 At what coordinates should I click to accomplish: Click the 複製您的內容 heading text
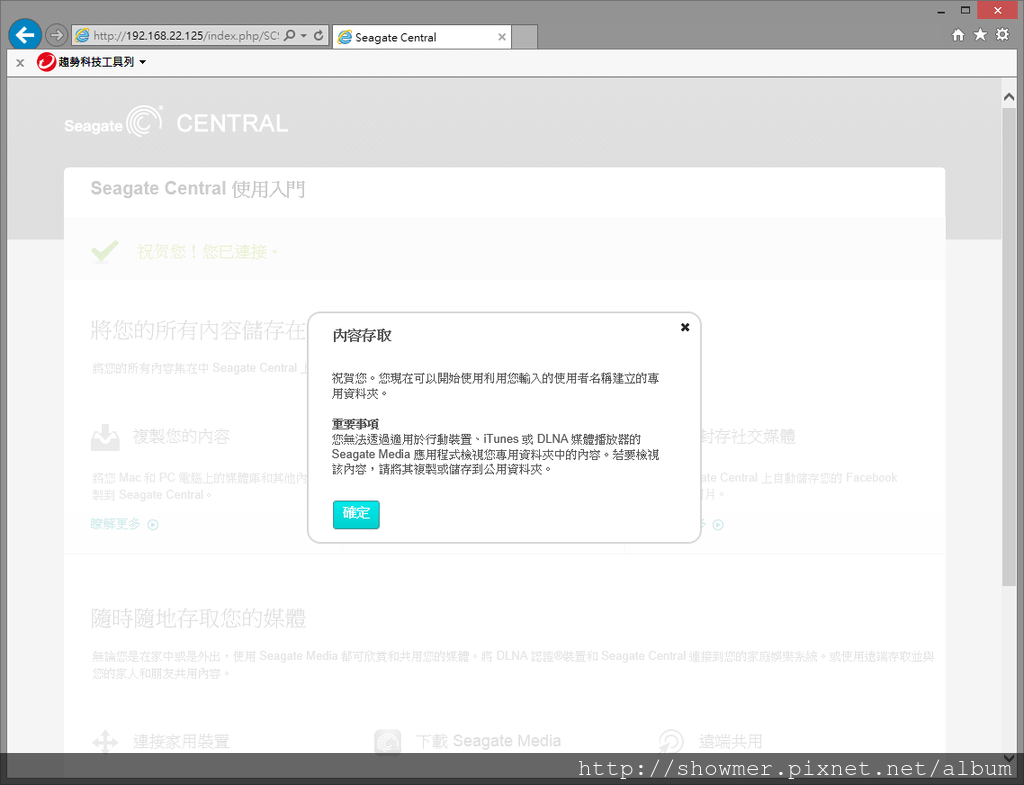tap(182, 436)
